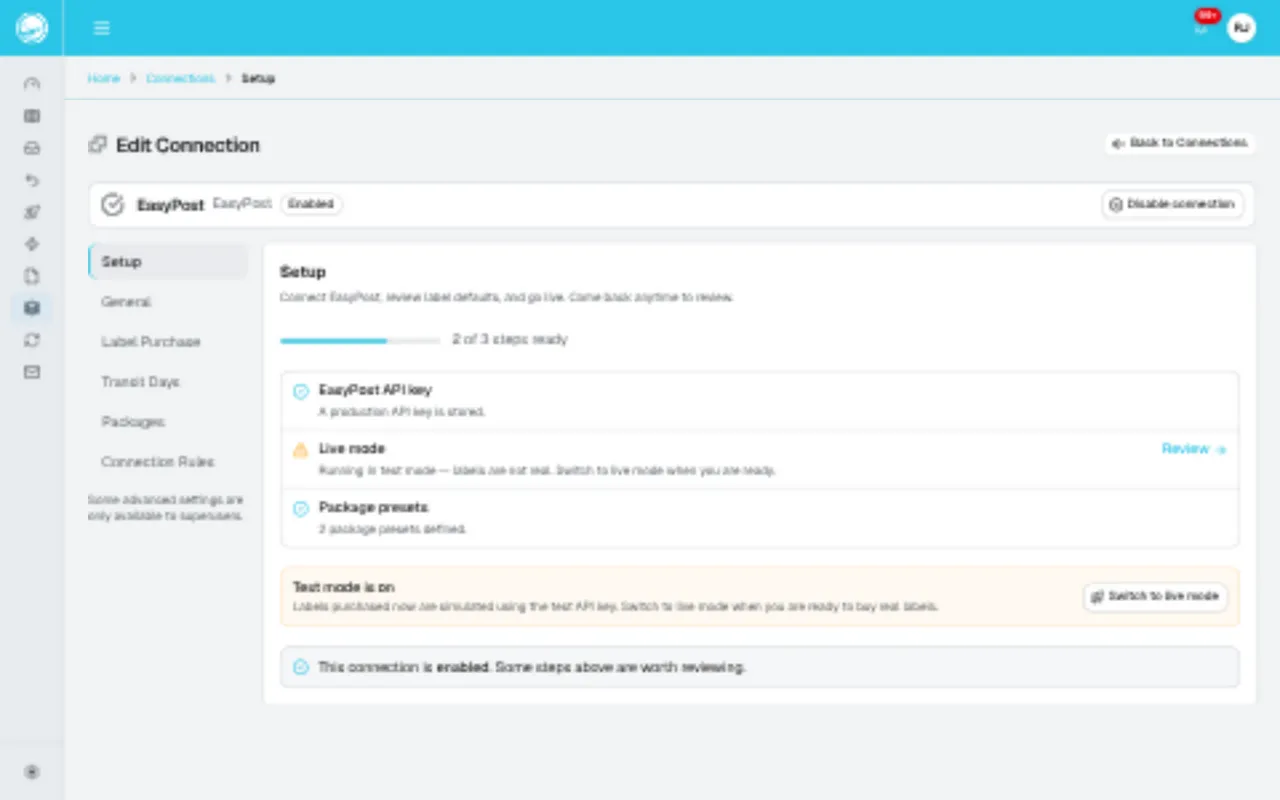The height and width of the screenshot is (800, 1280).
Task: Click the Edit Connection heading icon
Action: click(97, 145)
